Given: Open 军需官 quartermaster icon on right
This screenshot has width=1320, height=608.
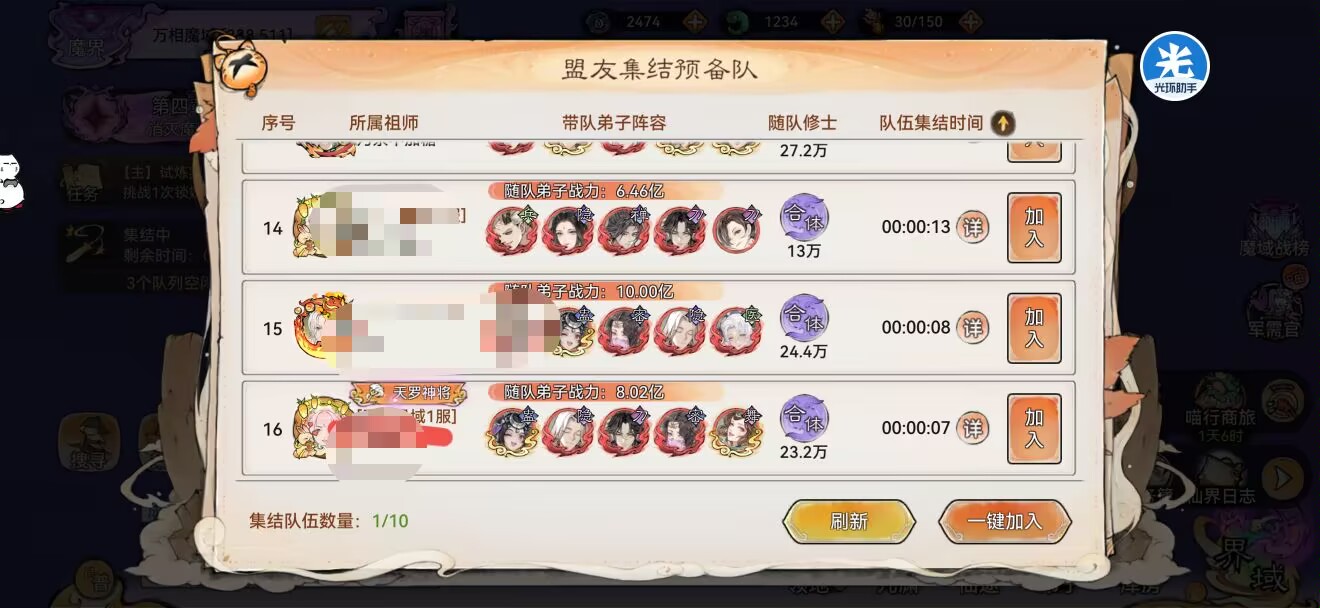Looking at the screenshot, I should pyautogui.click(x=1274, y=311).
